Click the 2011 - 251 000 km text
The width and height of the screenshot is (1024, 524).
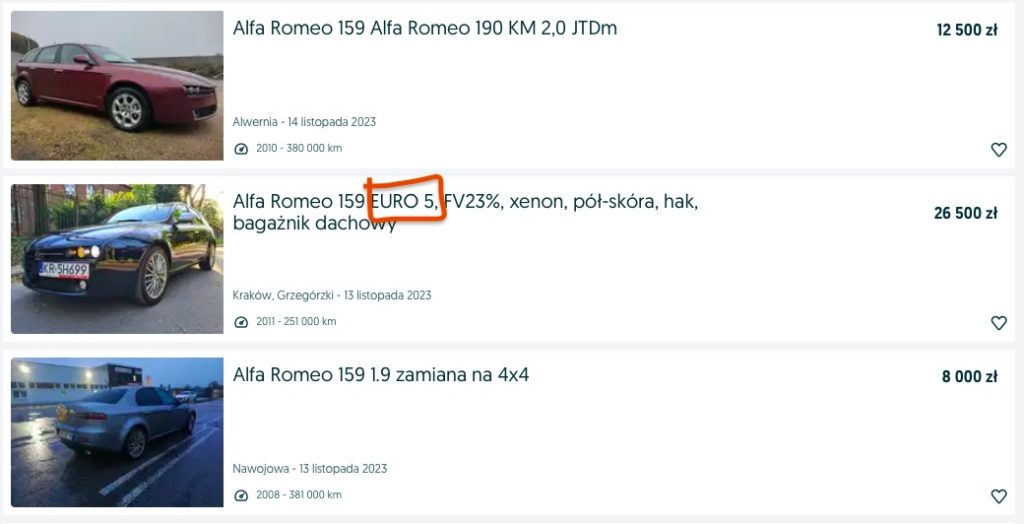point(296,322)
